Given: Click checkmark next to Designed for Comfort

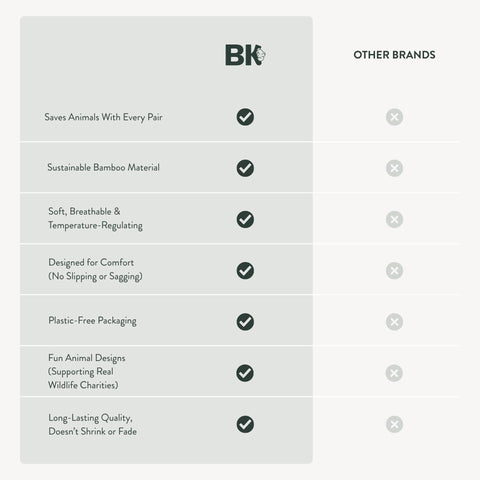Looking at the screenshot, I should click(x=245, y=271).
